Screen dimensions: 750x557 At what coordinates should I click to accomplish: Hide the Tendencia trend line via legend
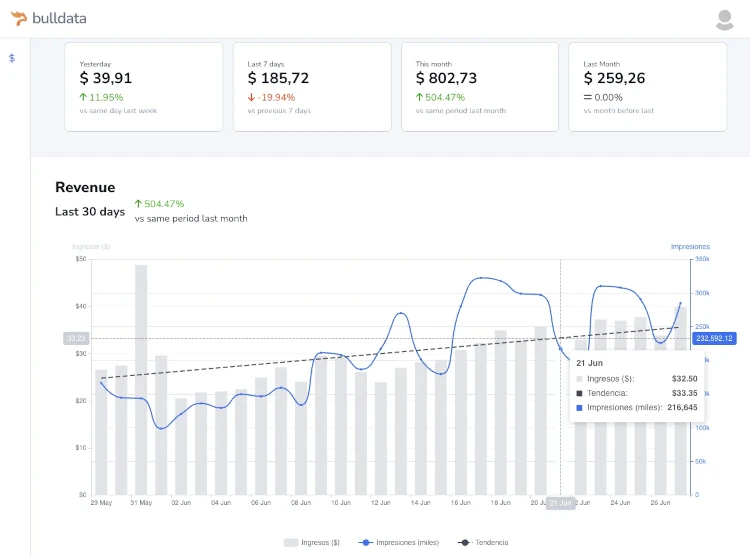tap(483, 542)
